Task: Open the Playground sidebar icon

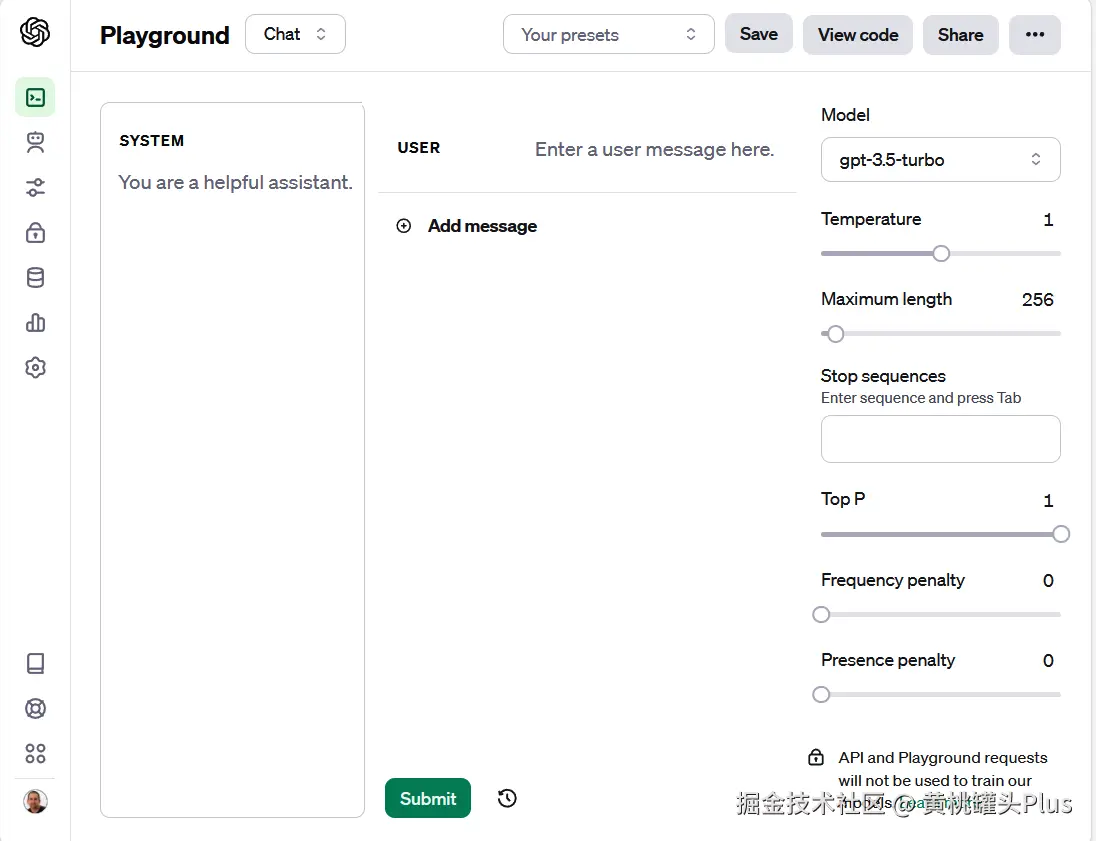Action: tap(35, 97)
